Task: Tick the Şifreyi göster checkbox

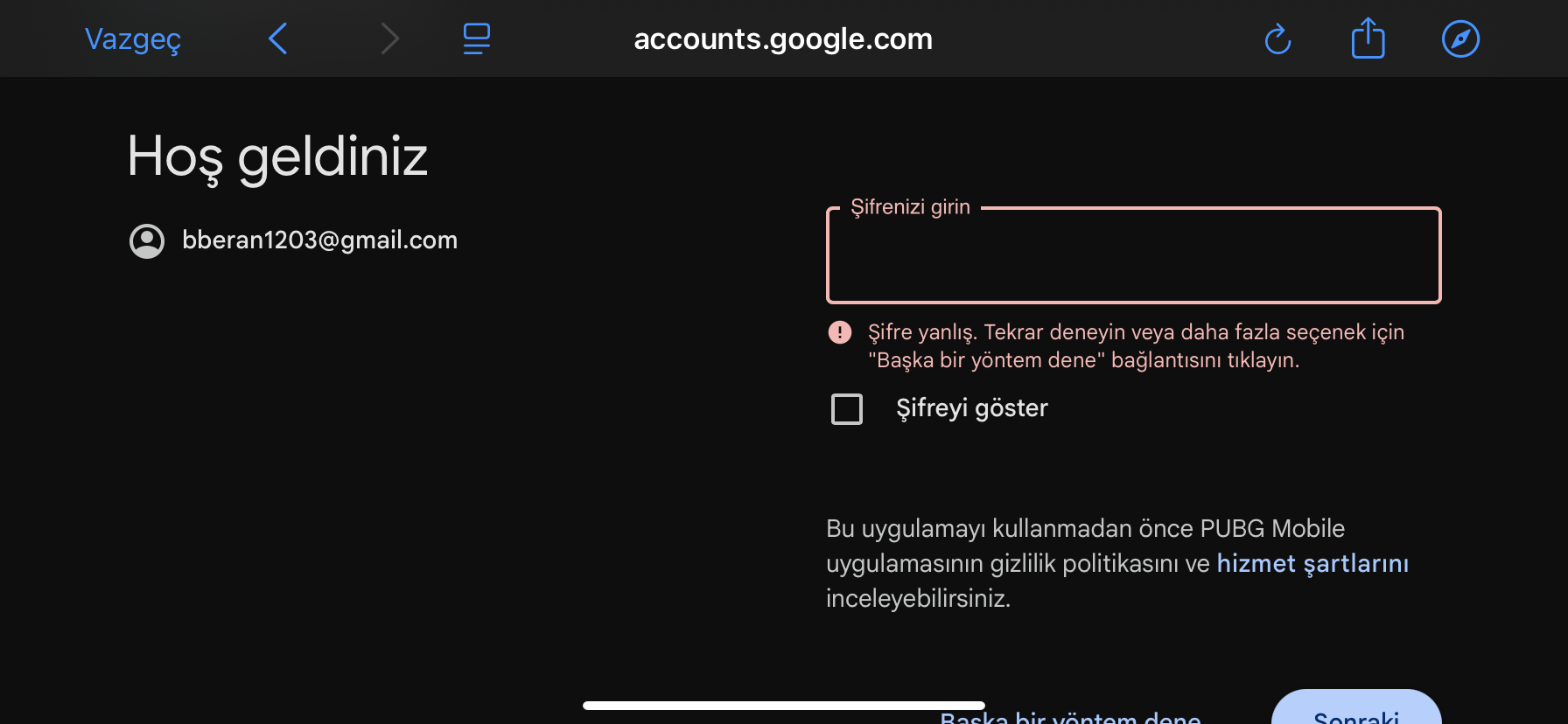Action: [x=847, y=408]
